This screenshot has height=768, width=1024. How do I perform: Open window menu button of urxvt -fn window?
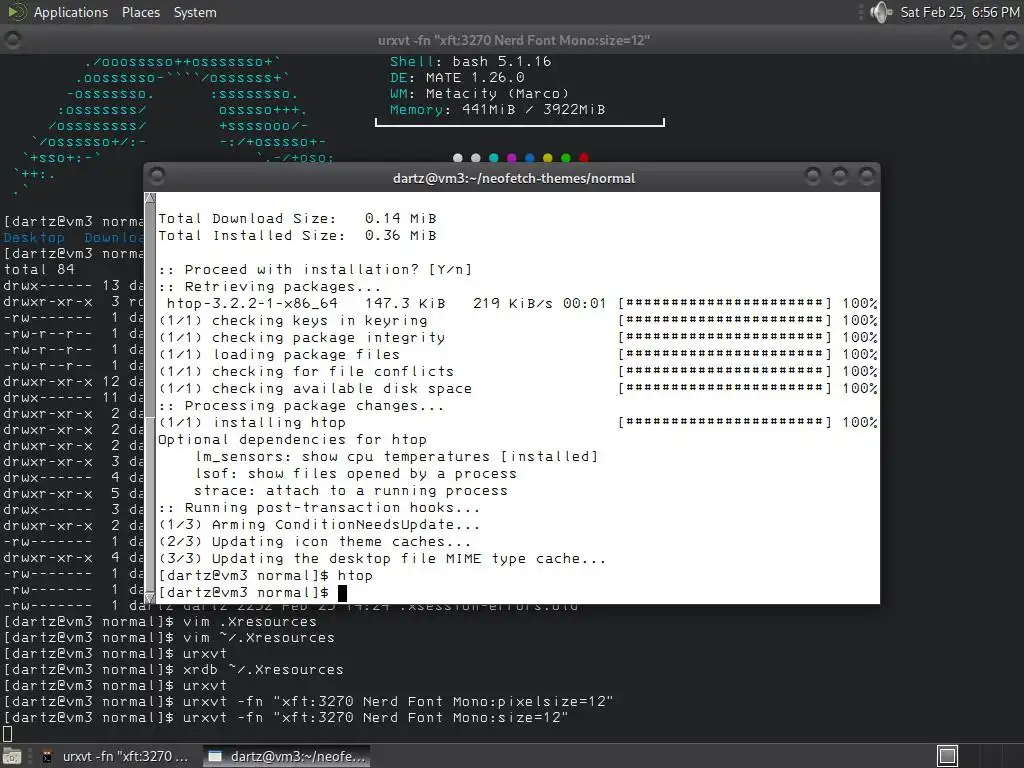coord(12,40)
